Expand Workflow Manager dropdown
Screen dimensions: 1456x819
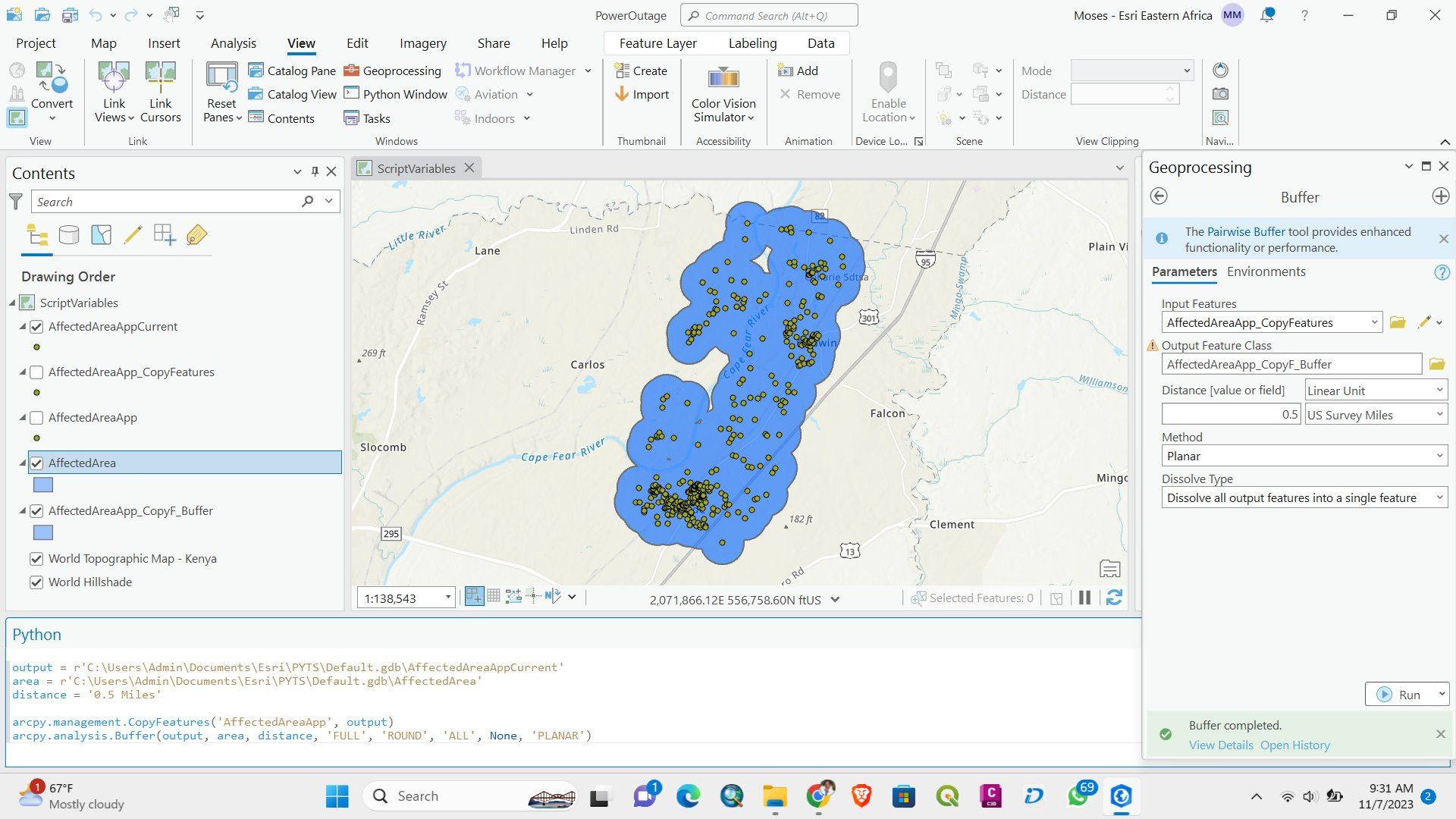588,71
